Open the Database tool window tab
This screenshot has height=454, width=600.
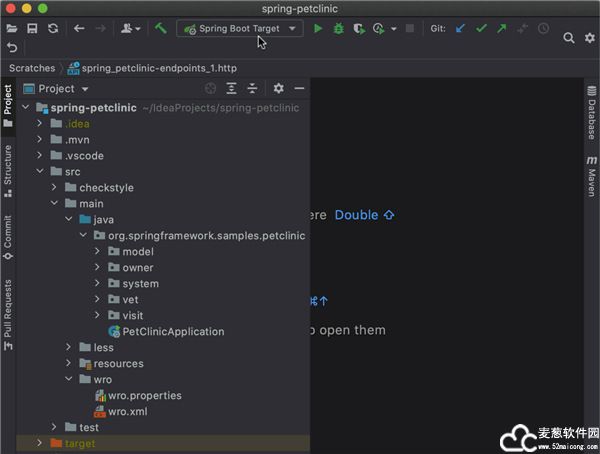click(591, 113)
